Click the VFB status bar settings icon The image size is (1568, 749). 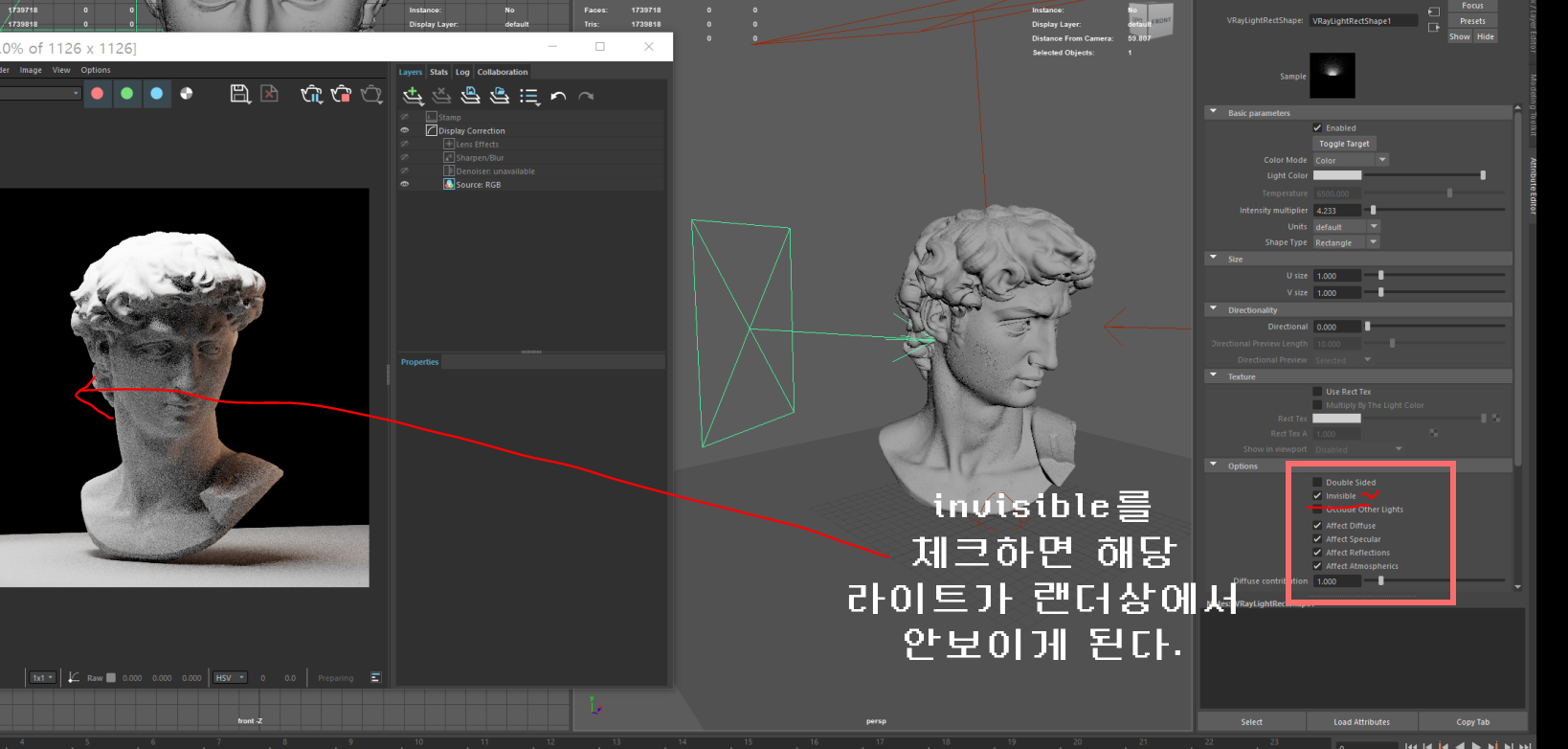pos(375,677)
